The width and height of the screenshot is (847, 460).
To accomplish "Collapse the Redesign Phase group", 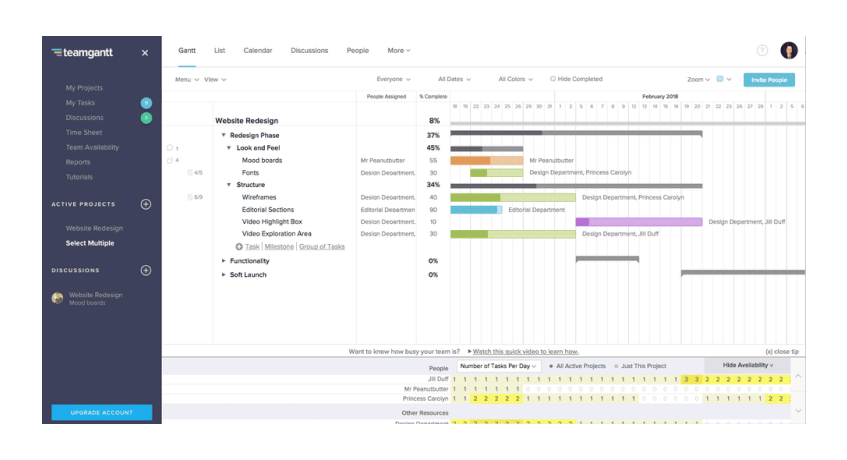I will [224, 135].
